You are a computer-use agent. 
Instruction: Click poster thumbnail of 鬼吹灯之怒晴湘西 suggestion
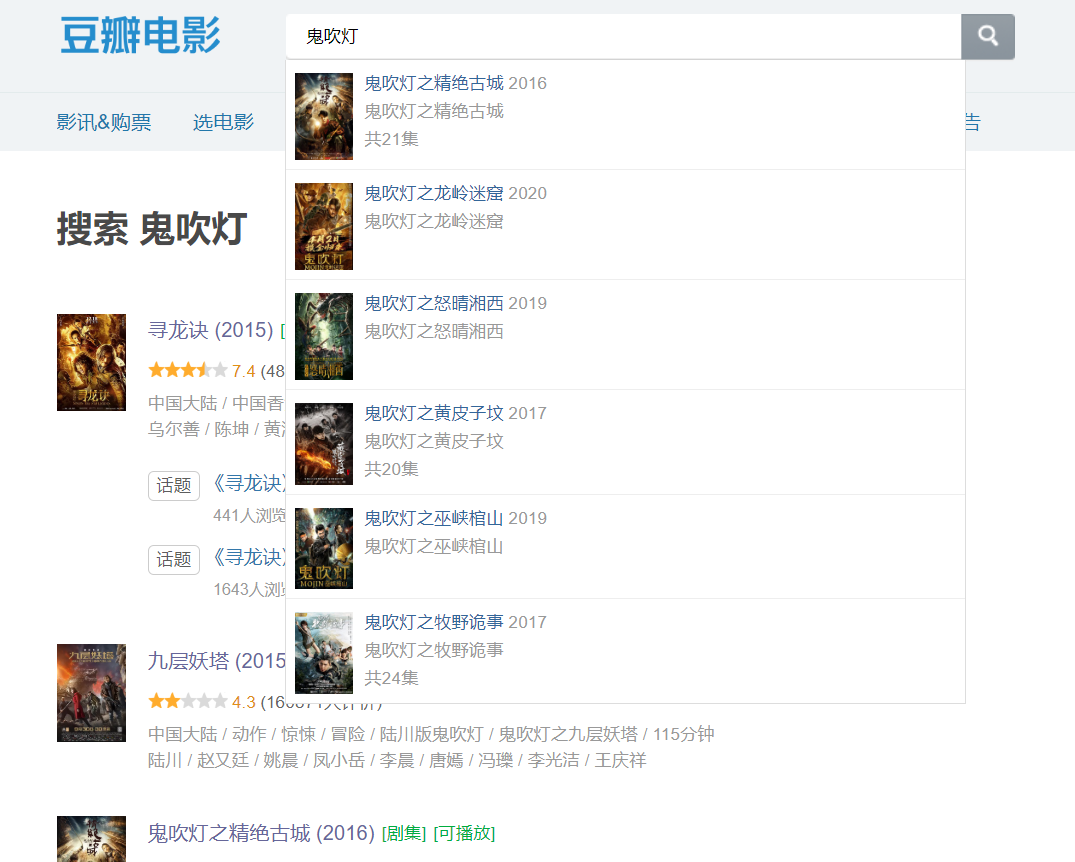click(x=324, y=336)
